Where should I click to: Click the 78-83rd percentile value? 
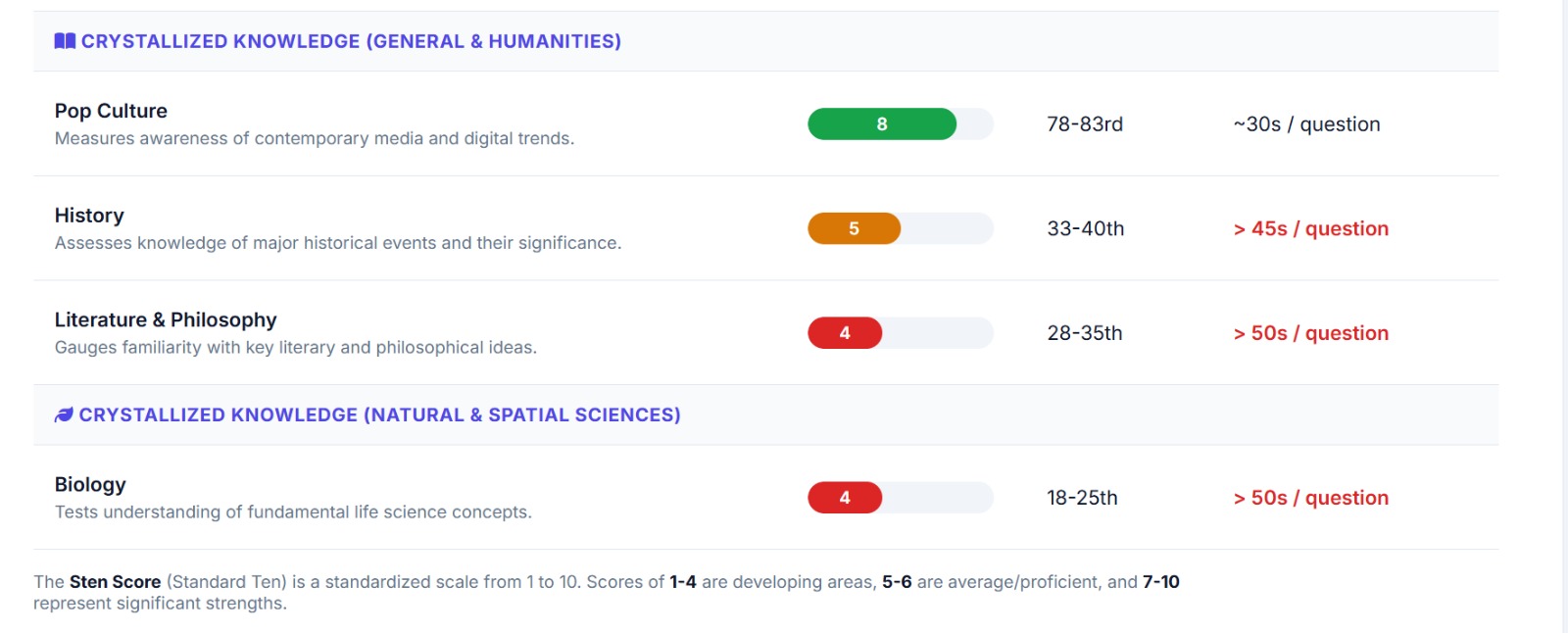click(1085, 124)
